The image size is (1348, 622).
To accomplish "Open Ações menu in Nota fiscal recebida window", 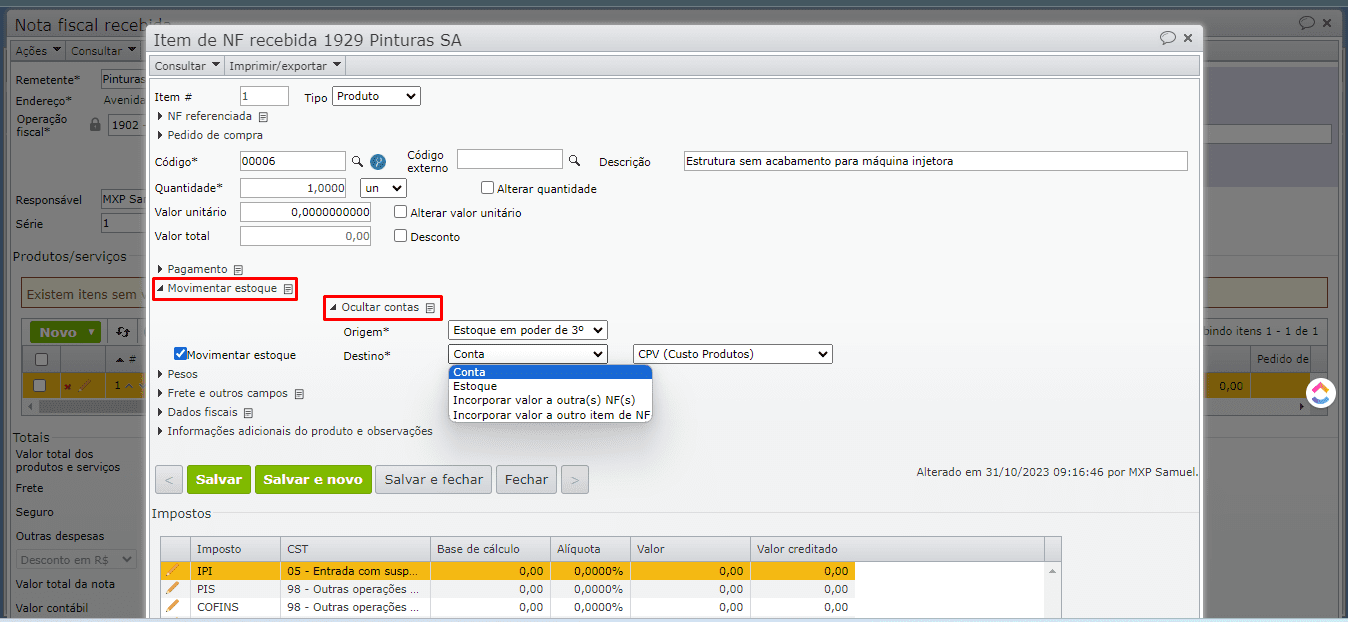I will [x=39, y=51].
